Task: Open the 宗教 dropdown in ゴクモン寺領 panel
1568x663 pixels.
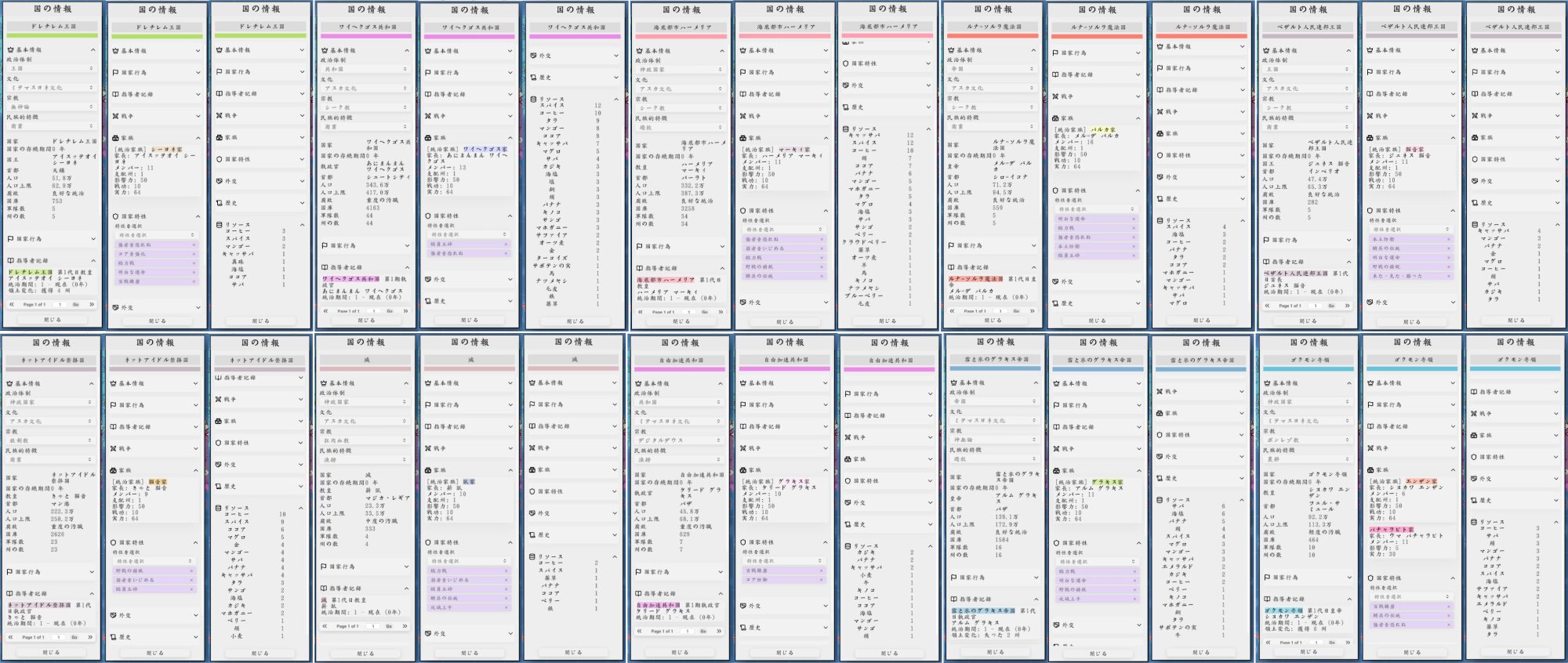Action: click(x=1307, y=440)
